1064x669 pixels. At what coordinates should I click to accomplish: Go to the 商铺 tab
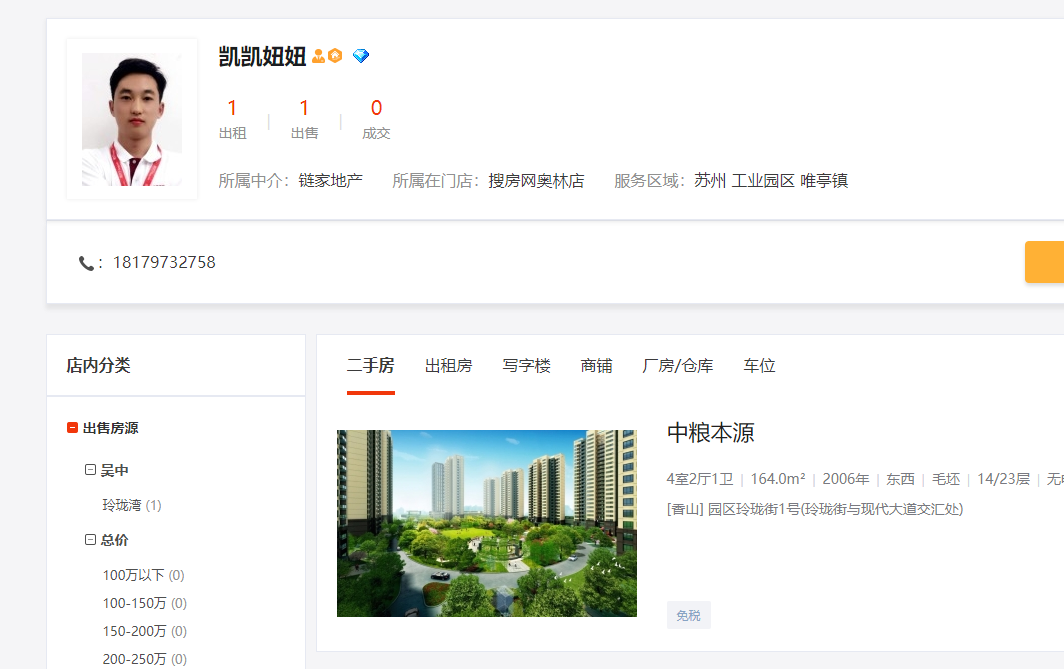point(596,366)
